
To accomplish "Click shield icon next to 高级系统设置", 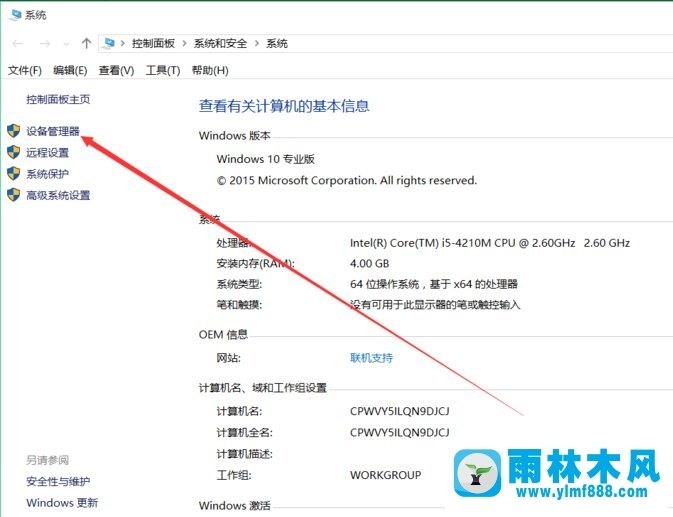I will (14, 195).
